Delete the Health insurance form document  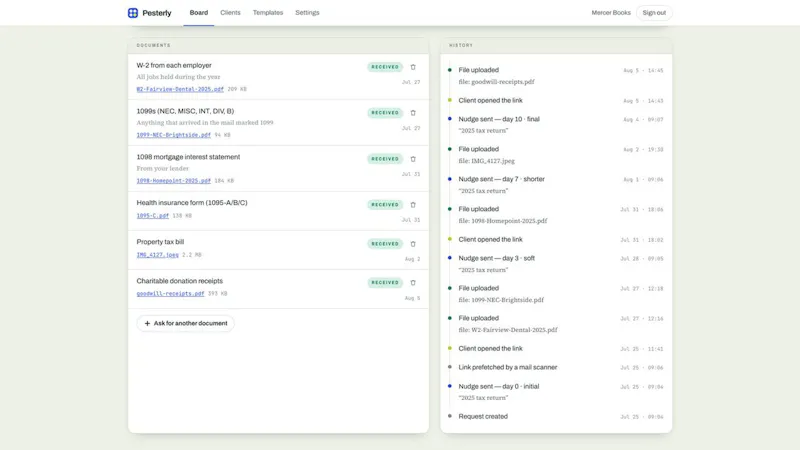pyautogui.click(x=413, y=205)
